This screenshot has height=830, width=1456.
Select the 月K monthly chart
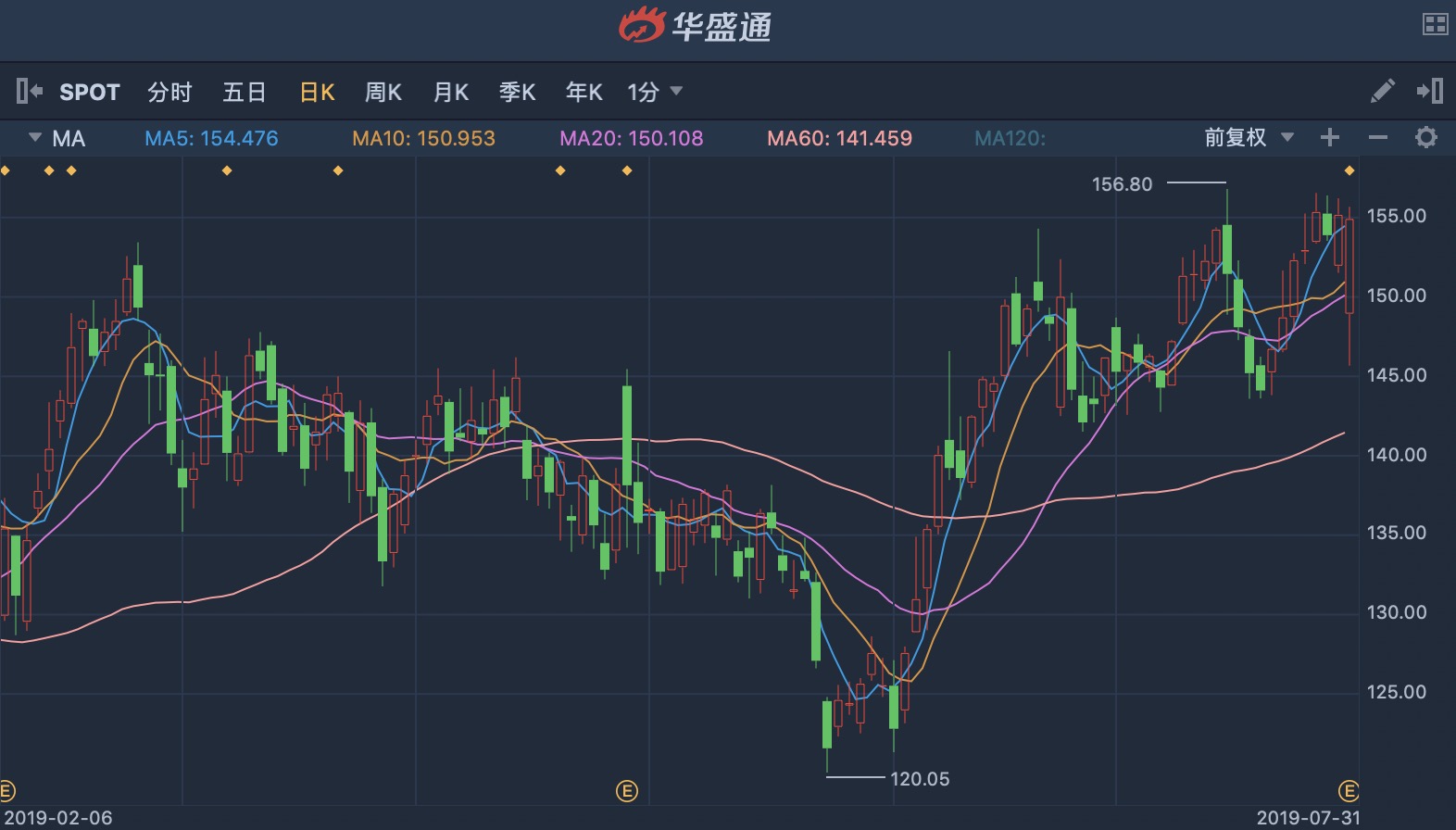pos(451,92)
